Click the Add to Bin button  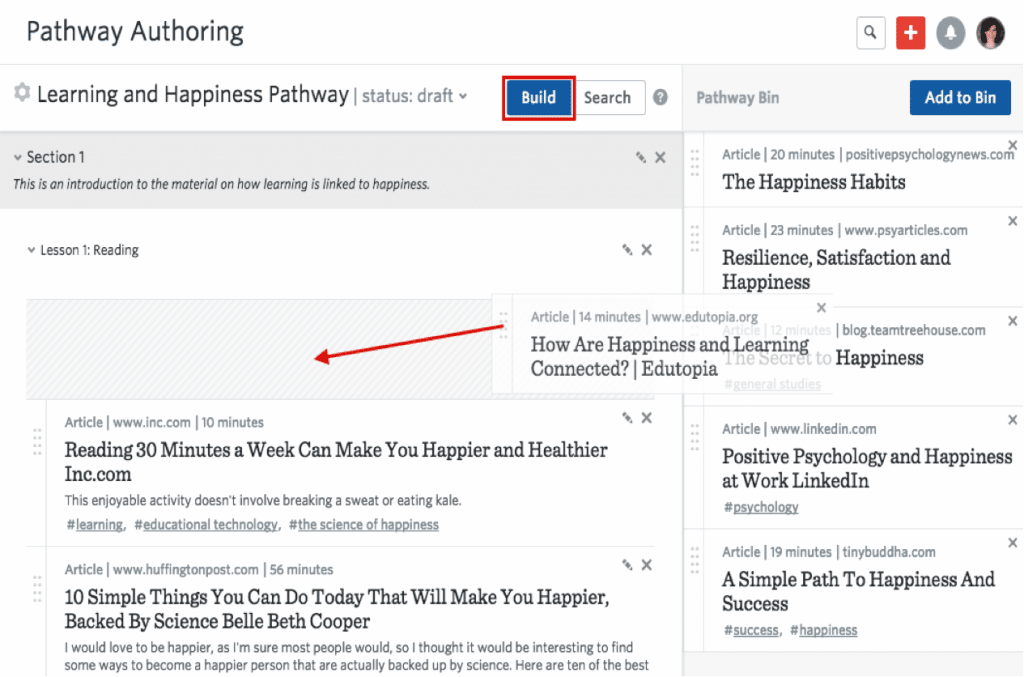[x=960, y=97]
